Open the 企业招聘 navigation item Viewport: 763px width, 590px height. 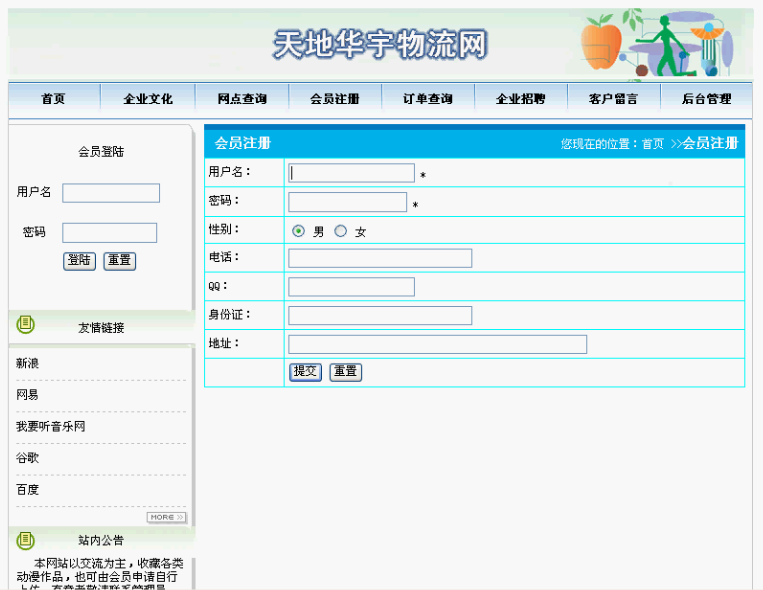(521, 99)
